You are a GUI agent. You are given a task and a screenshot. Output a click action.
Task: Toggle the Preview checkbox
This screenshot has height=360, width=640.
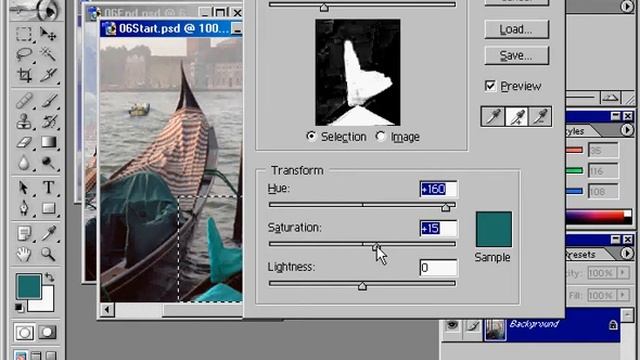click(x=490, y=86)
